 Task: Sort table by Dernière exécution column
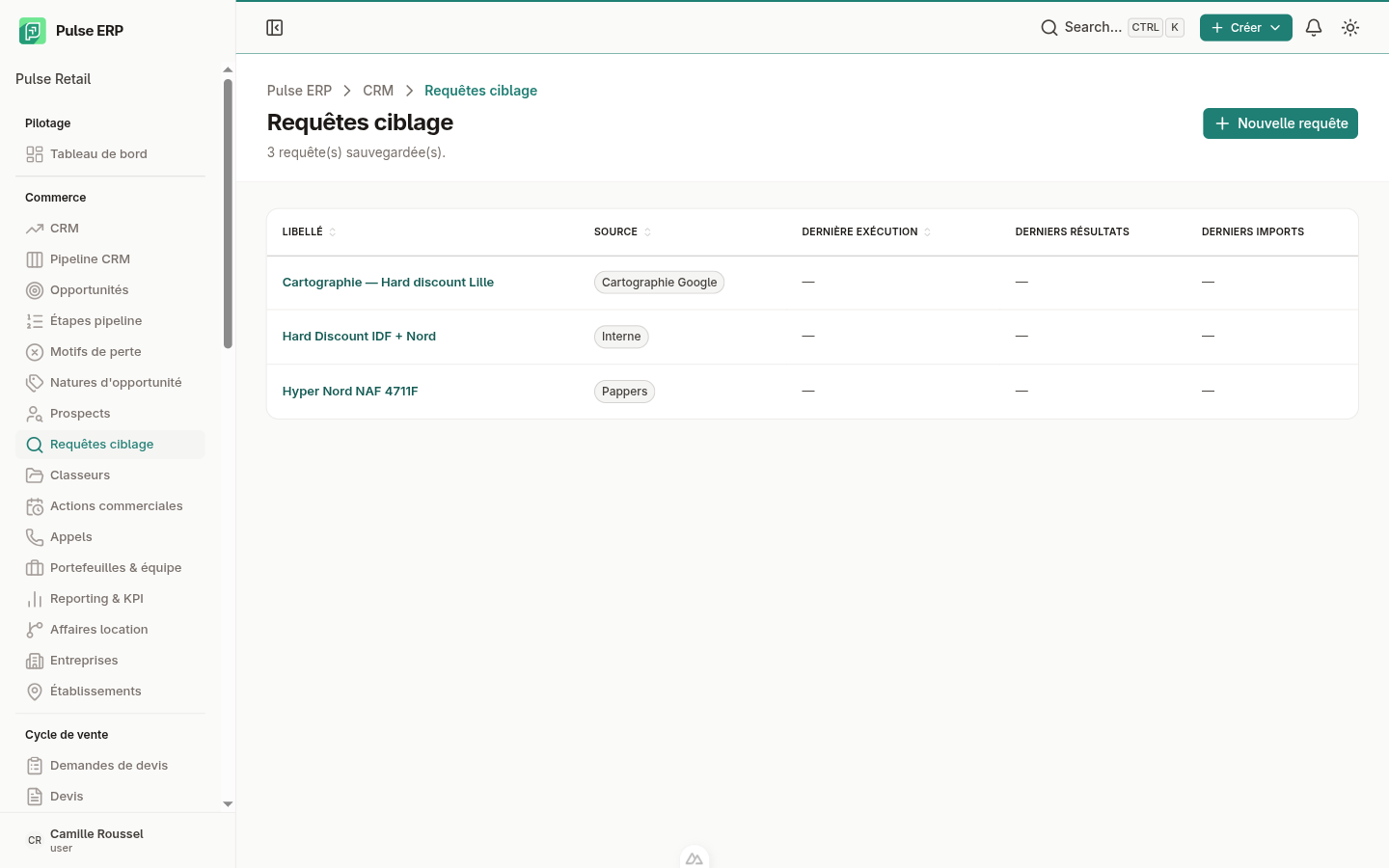tap(866, 232)
